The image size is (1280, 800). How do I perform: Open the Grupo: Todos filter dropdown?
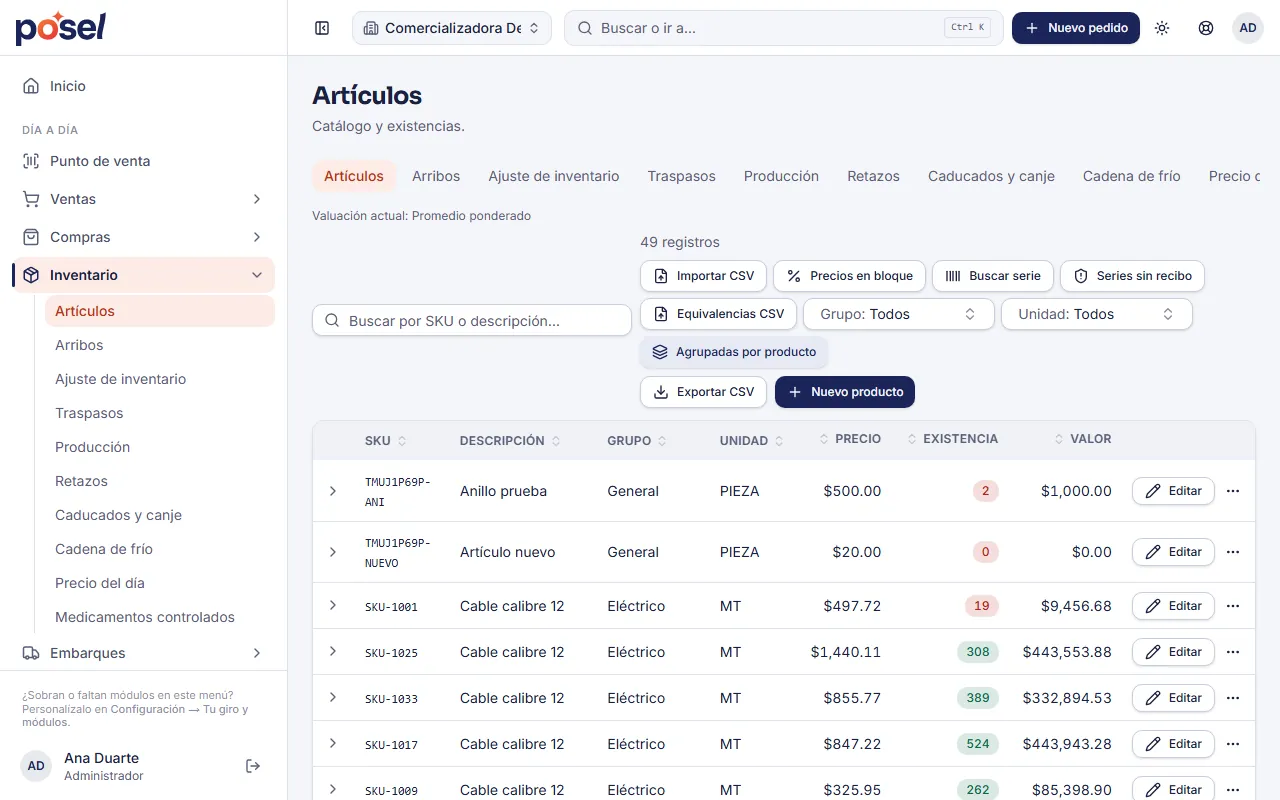[899, 314]
